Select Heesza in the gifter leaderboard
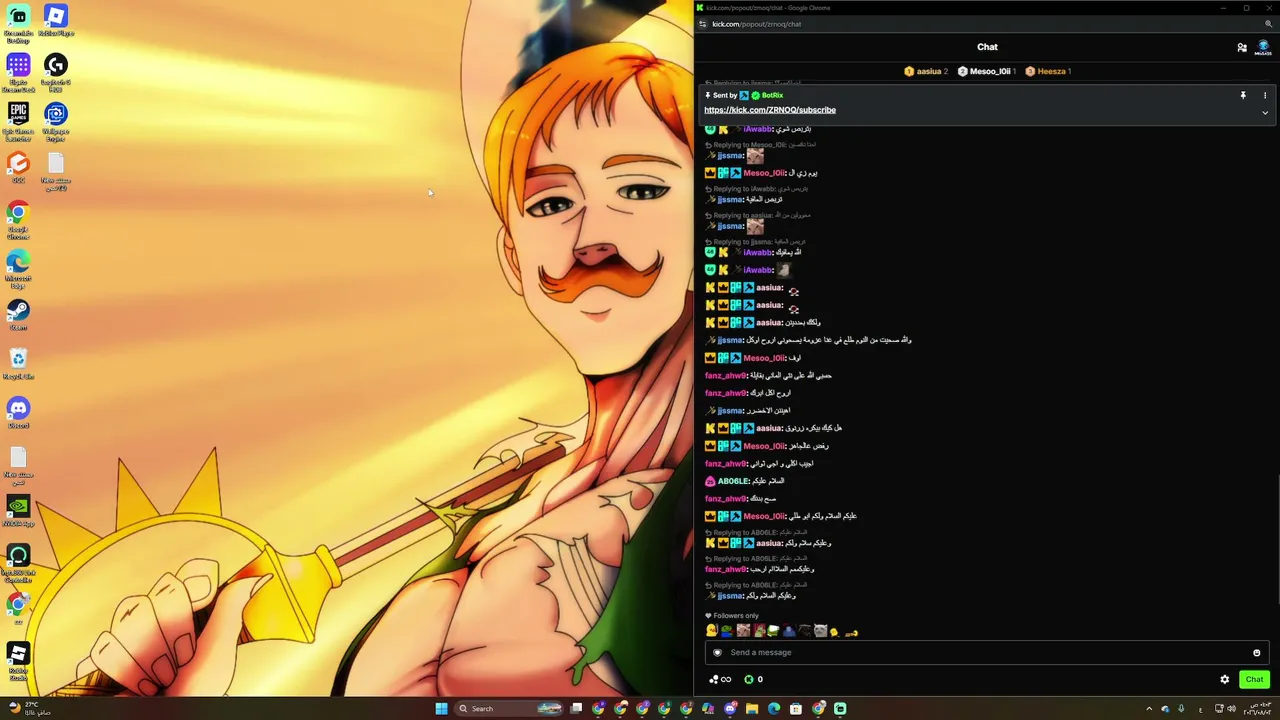Viewport: 1280px width, 720px height. tap(1048, 71)
